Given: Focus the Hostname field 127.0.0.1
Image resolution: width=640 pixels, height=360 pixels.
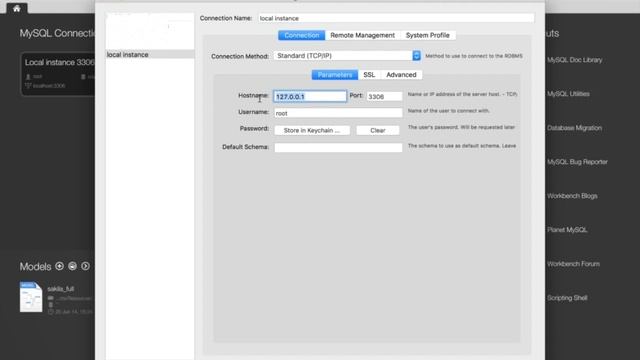Looking at the screenshot, I should 310,97.
